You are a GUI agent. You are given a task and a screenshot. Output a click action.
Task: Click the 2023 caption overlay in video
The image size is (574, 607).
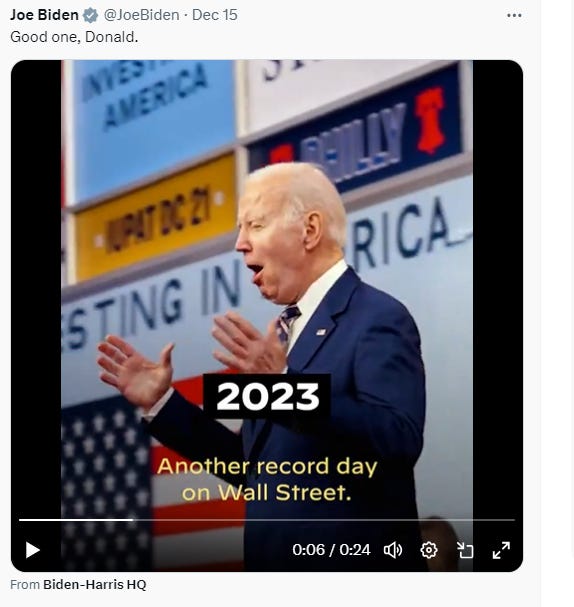point(267,396)
